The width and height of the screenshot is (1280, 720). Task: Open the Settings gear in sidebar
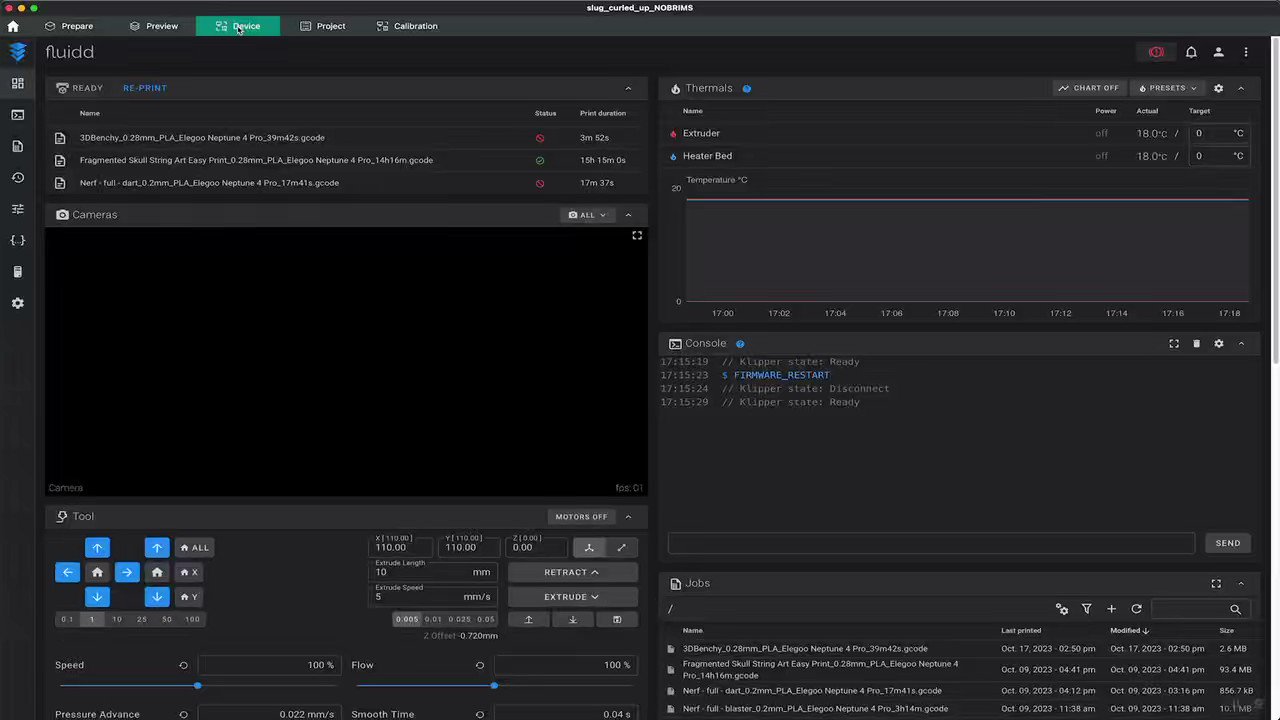click(x=17, y=303)
